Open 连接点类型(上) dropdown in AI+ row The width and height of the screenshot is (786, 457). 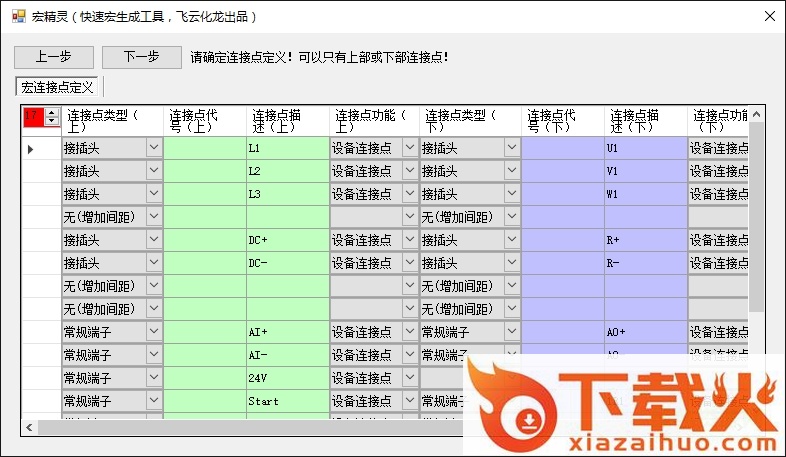click(x=154, y=332)
